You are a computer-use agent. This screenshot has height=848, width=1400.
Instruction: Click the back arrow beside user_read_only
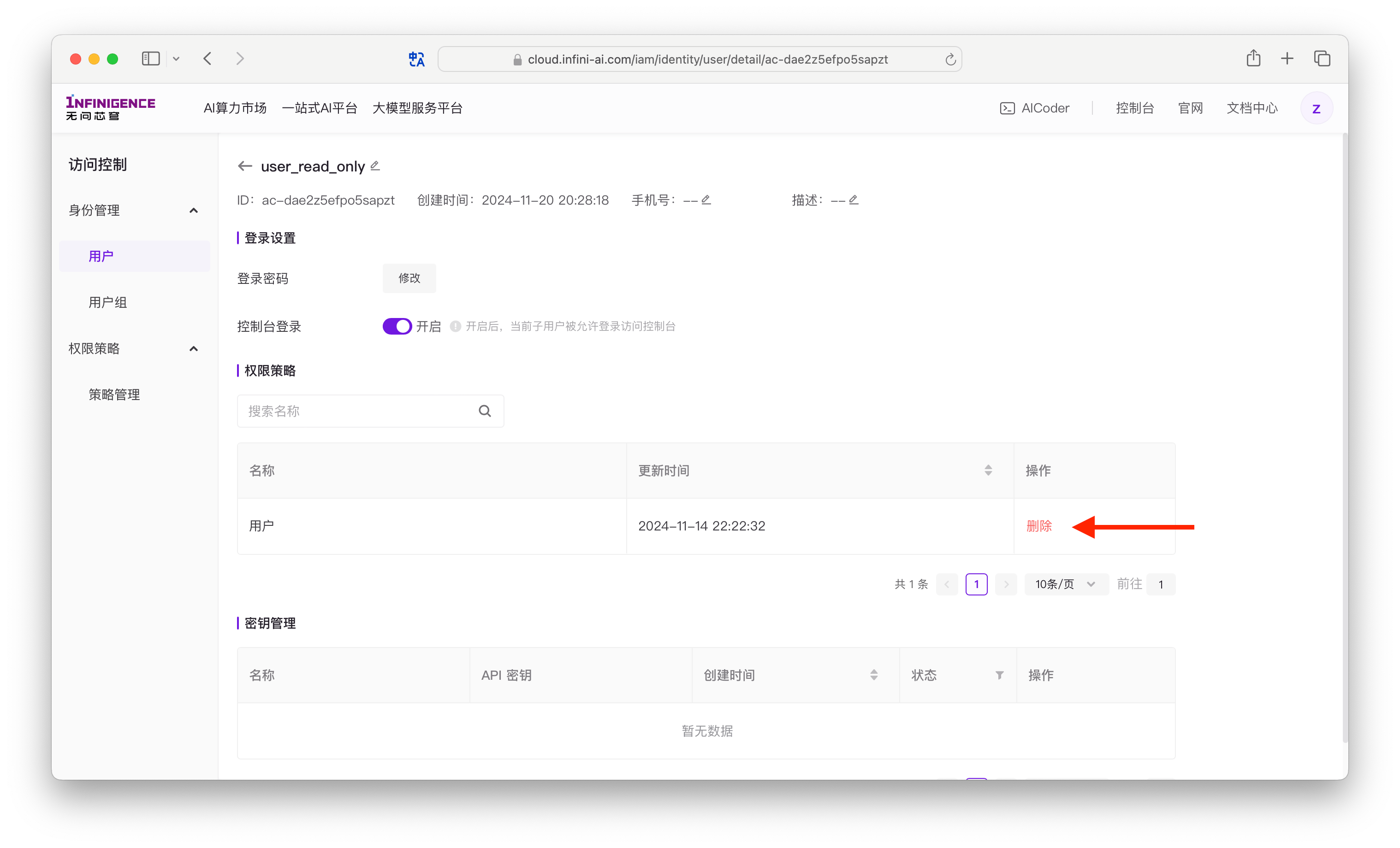click(x=245, y=166)
